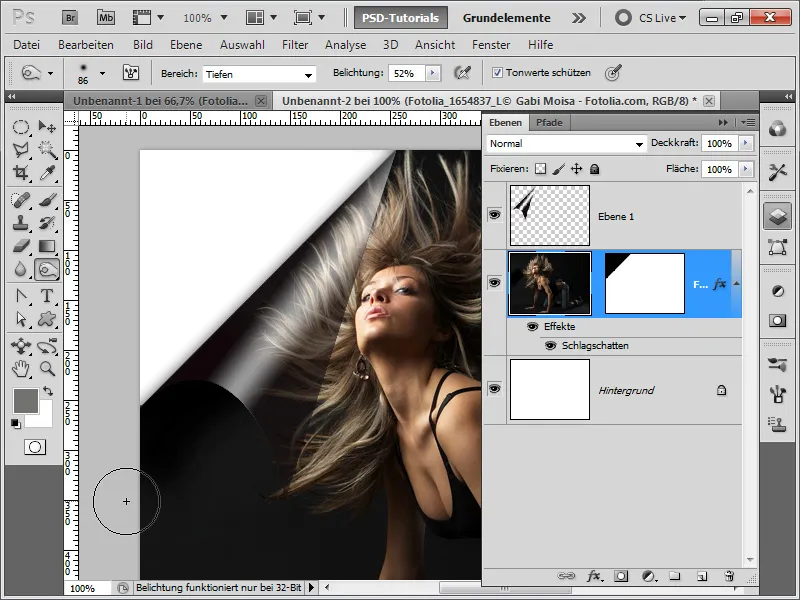
Task: Select the History Brush tool
Action: (x=47, y=222)
